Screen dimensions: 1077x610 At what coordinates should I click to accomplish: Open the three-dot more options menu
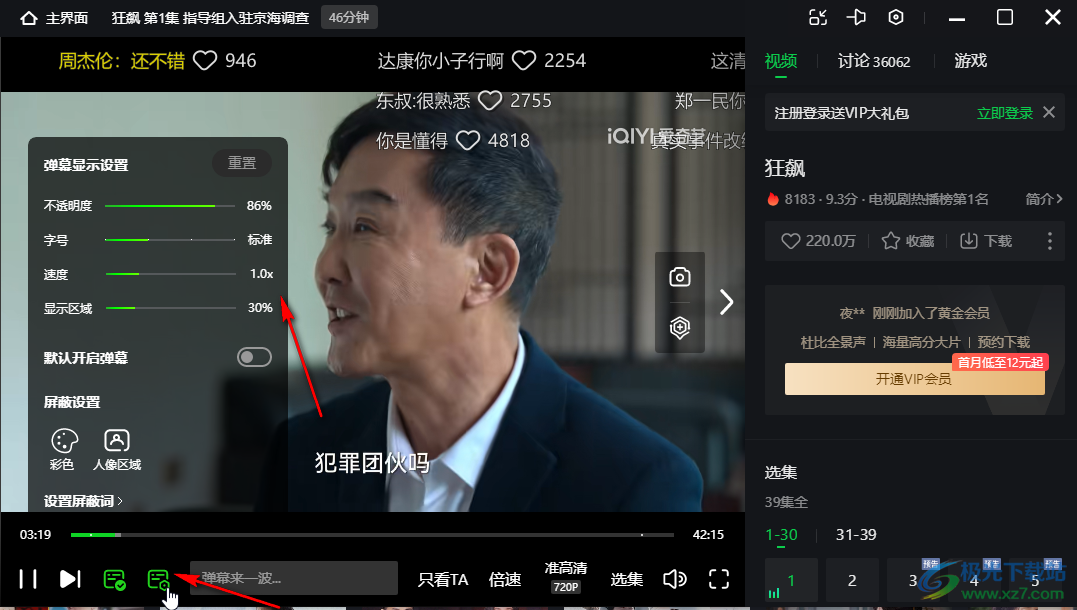click(1050, 241)
